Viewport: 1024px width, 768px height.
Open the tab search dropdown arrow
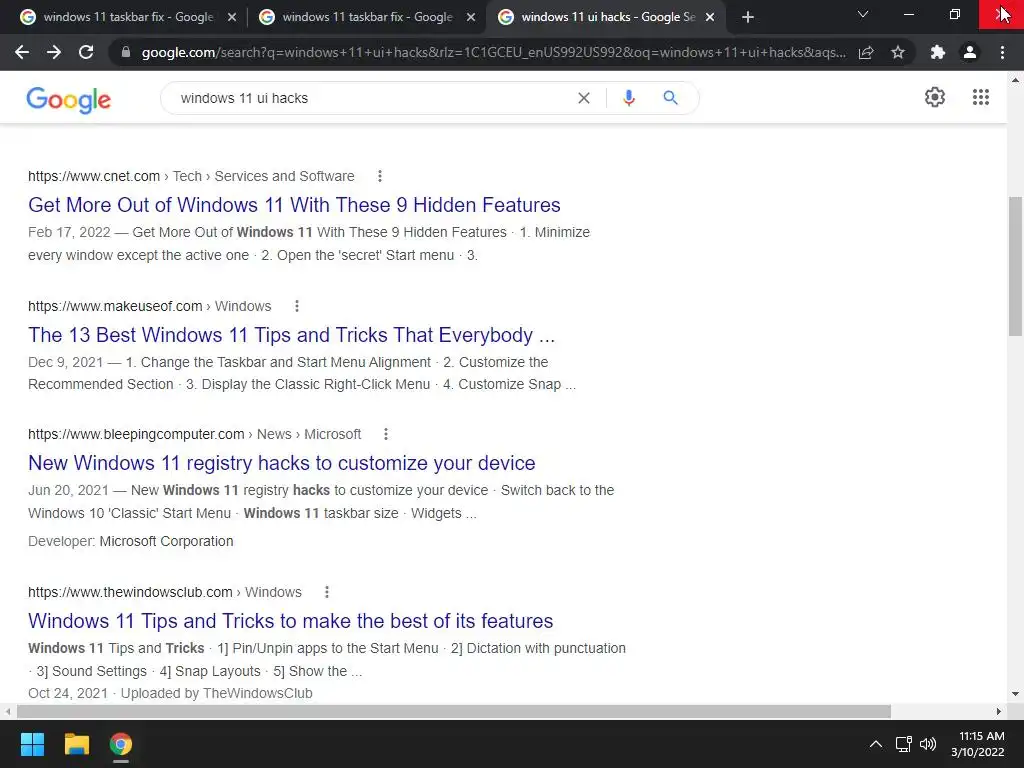(x=863, y=14)
